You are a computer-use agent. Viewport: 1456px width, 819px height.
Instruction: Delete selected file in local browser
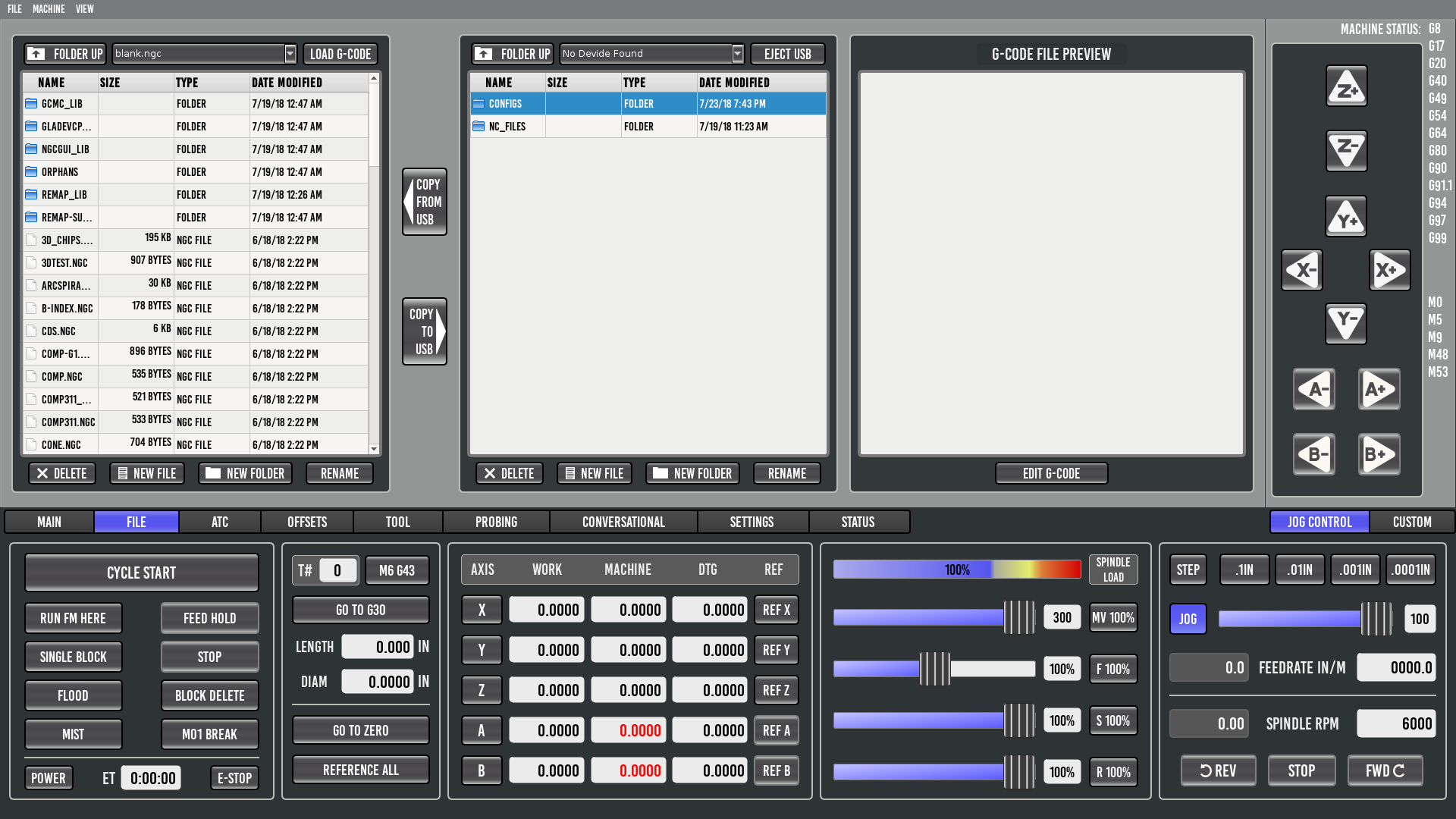point(62,473)
